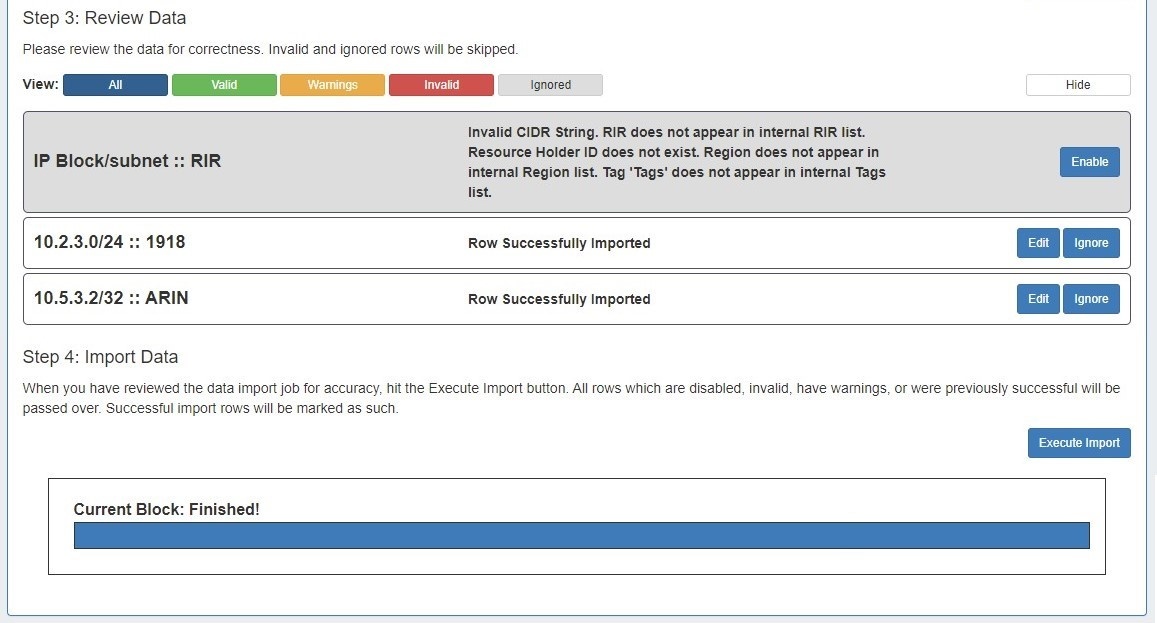The image size is (1157, 623).
Task: Edit the 10.2.3.0/24 :: 1918 row
Action: click(1038, 243)
